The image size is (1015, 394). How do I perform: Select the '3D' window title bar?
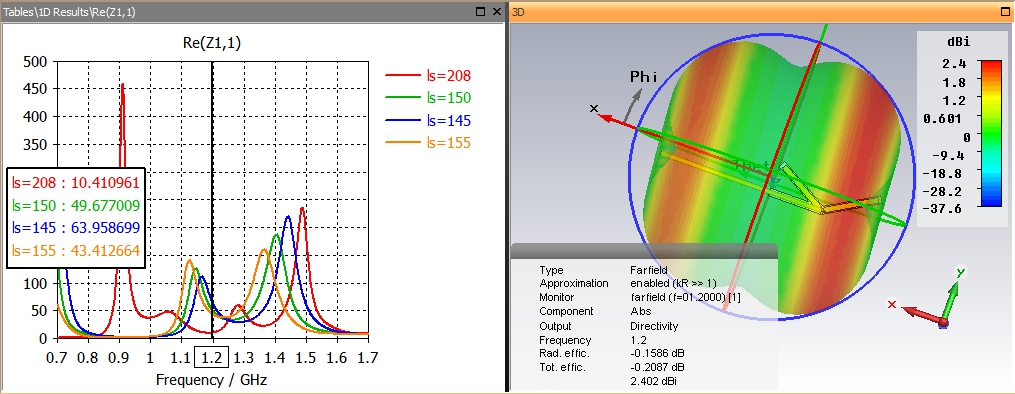click(761, 12)
